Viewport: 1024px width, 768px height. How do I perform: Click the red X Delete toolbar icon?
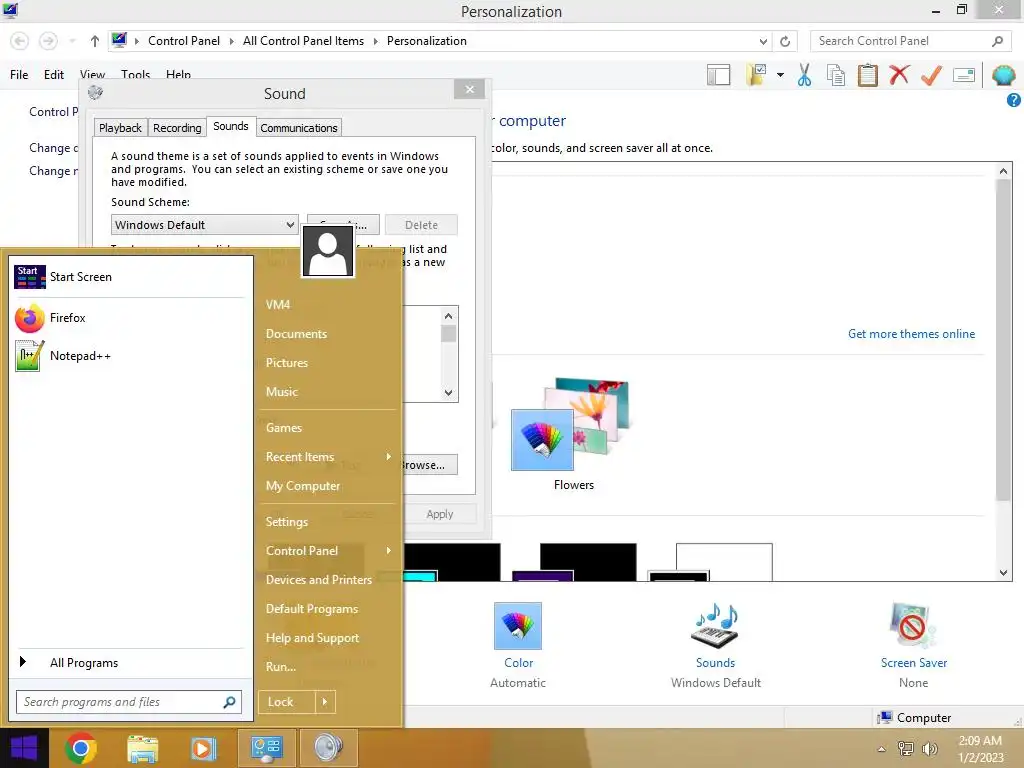tap(899, 75)
